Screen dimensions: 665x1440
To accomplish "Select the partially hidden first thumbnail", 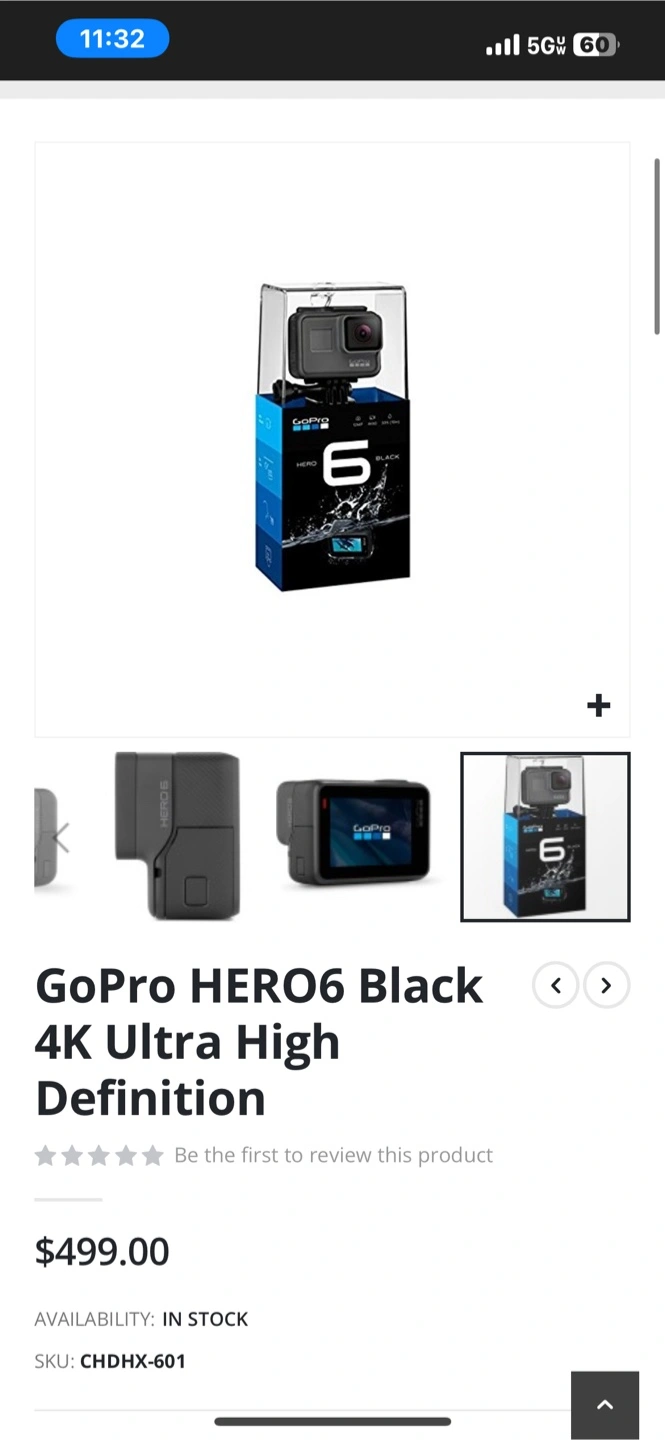I will [x=46, y=837].
